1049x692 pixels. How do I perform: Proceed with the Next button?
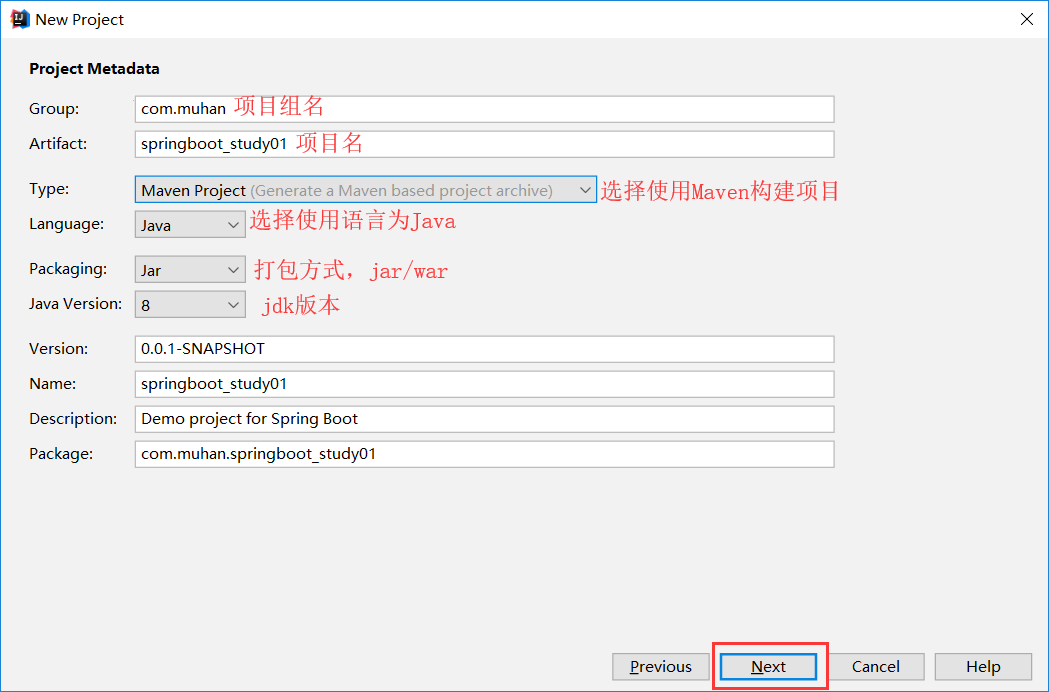coord(768,667)
